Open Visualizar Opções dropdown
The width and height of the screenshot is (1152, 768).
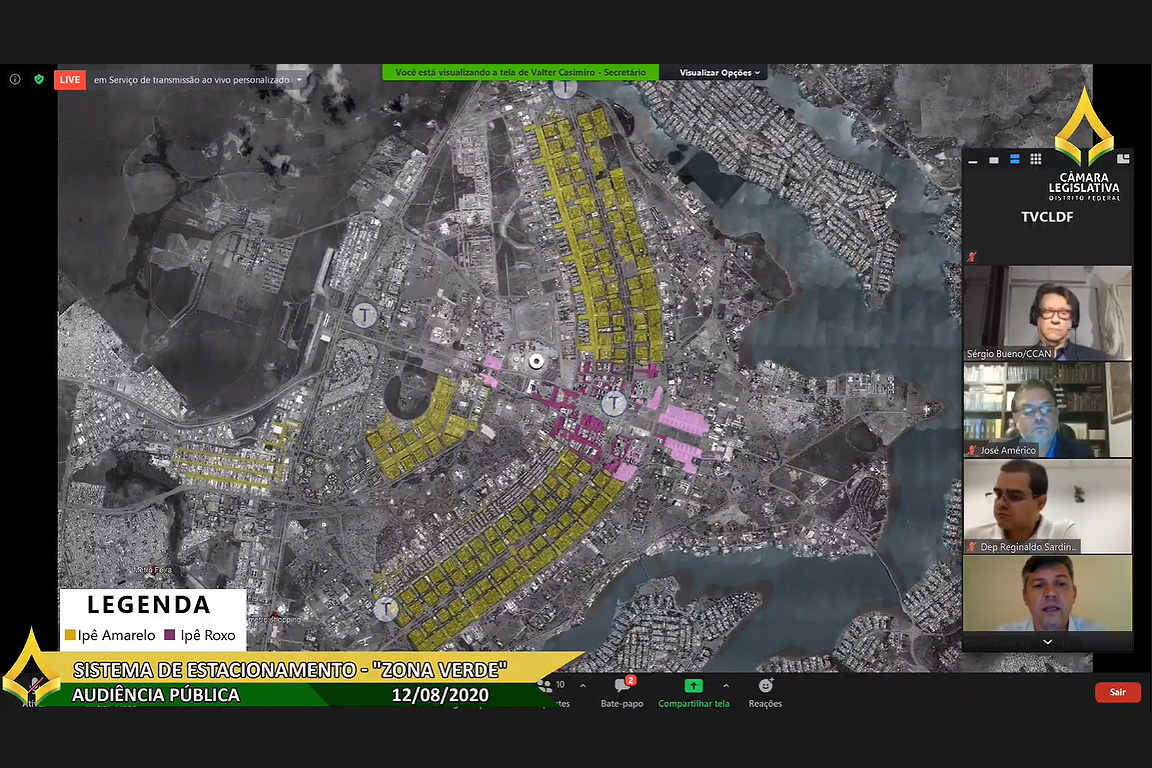[x=719, y=73]
